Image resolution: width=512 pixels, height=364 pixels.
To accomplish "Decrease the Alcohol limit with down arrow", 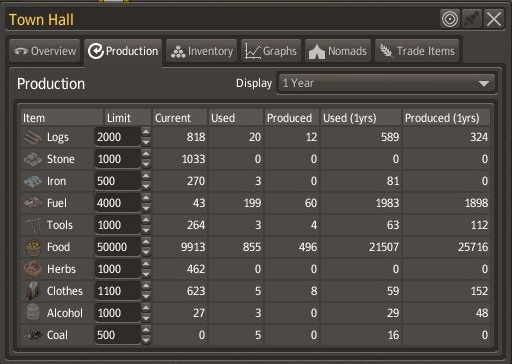I will point(146,318).
